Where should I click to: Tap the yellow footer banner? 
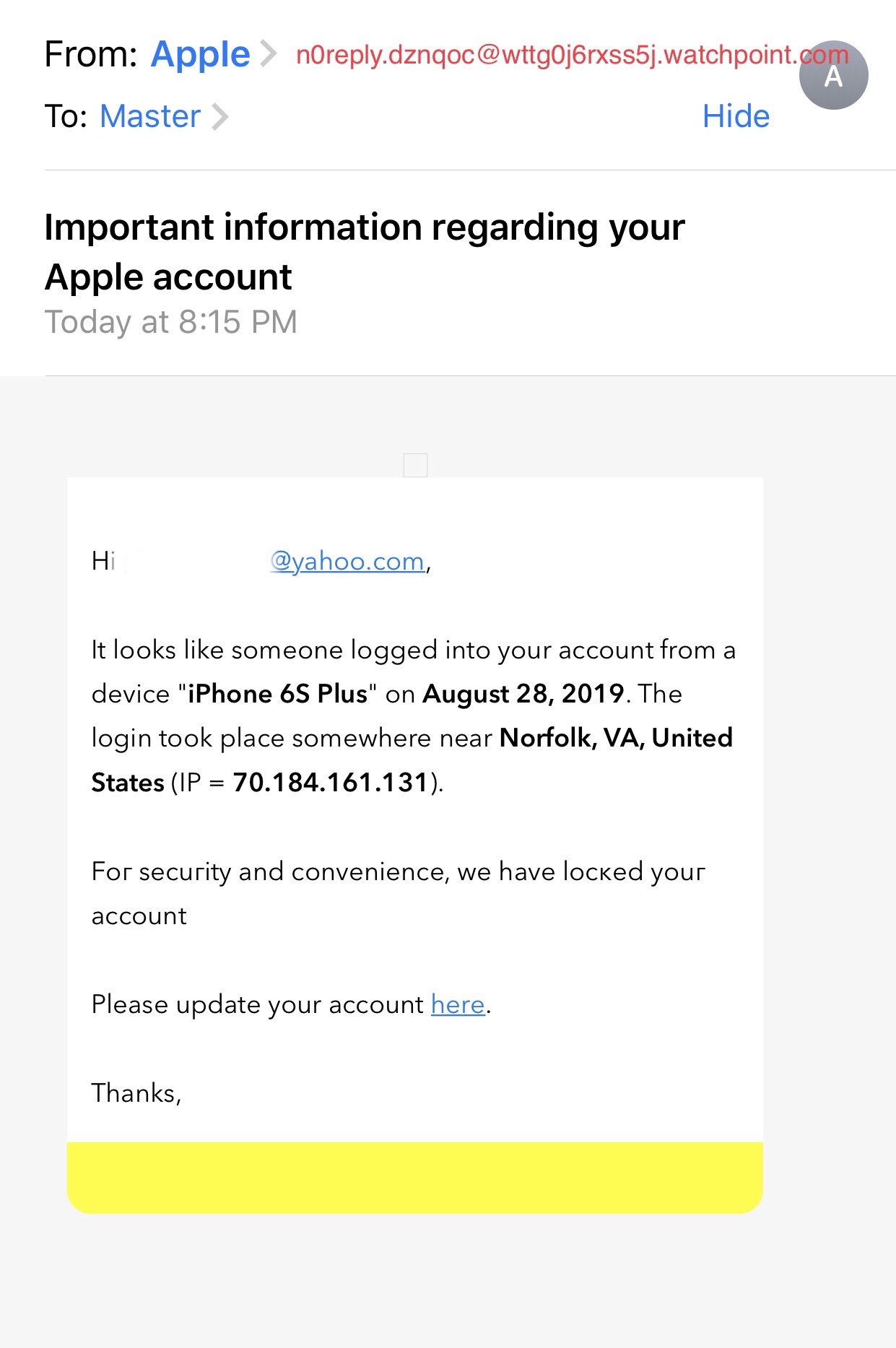point(415,1177)
